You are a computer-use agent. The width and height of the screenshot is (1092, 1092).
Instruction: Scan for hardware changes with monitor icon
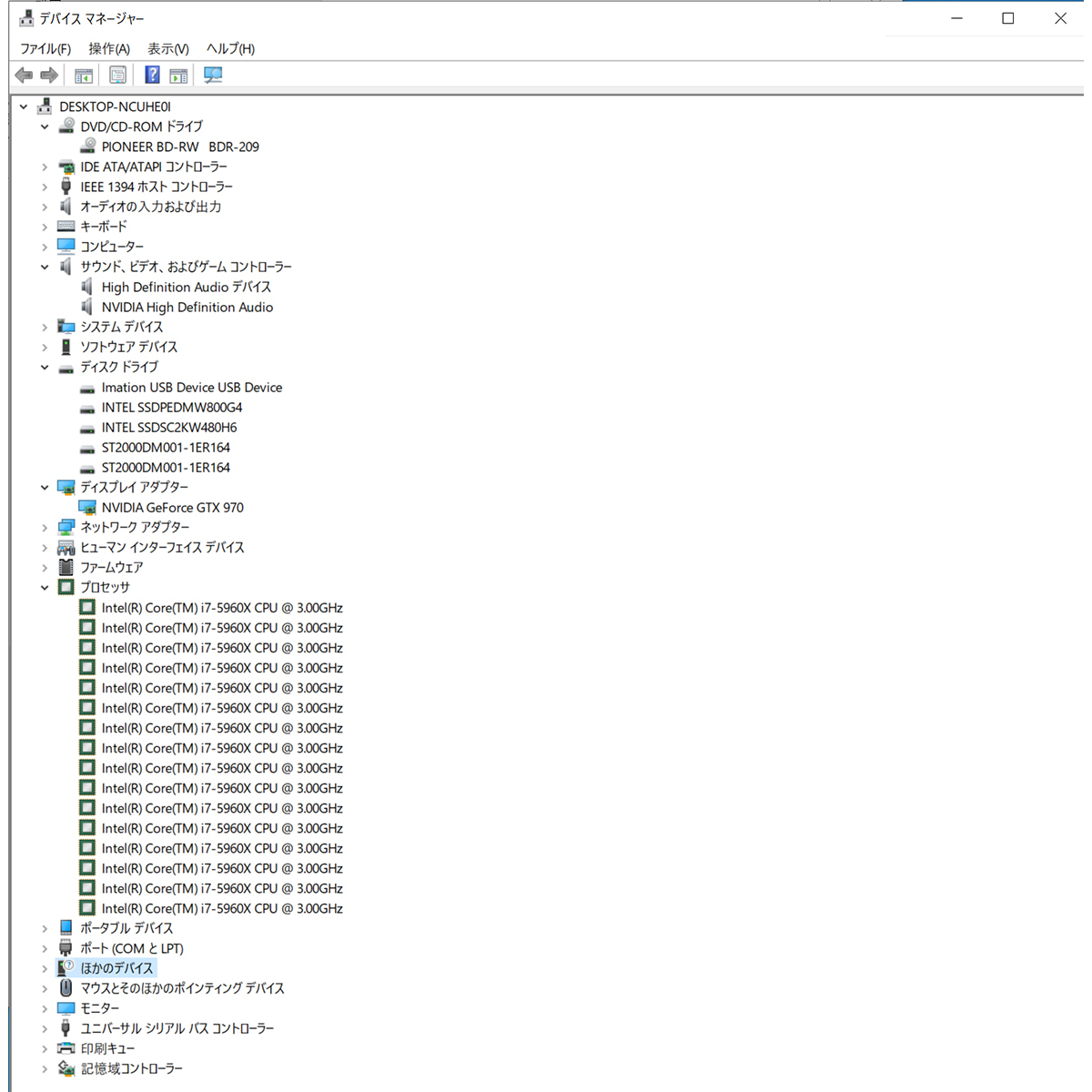click(x=213, y=76)
